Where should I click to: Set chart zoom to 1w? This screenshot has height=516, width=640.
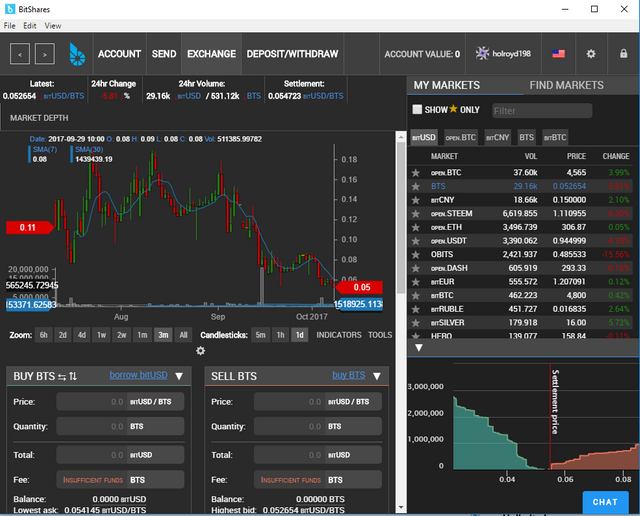pyautogui.click(x=101, y=335)
